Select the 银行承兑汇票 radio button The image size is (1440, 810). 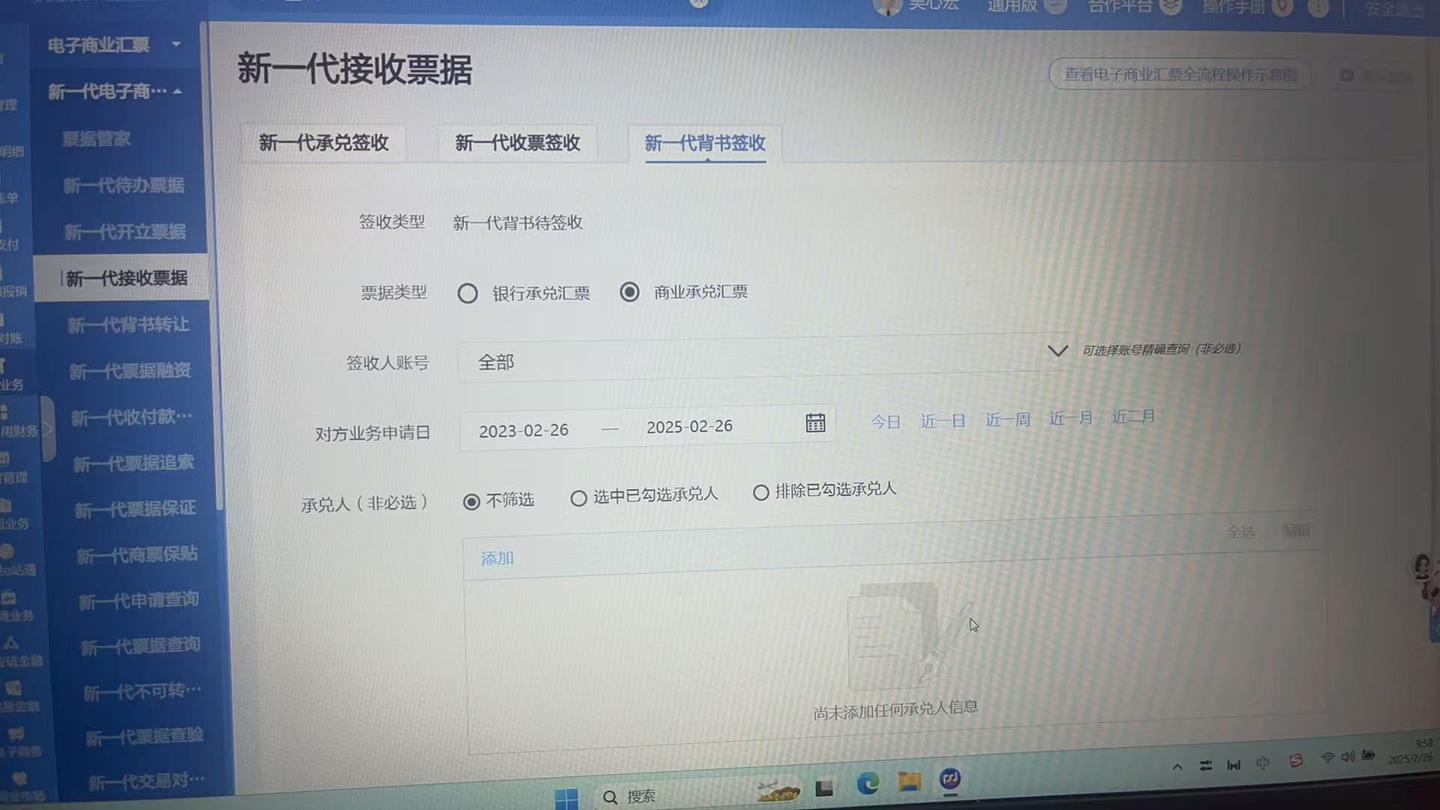pyautogui.click(x=467, y=294)
